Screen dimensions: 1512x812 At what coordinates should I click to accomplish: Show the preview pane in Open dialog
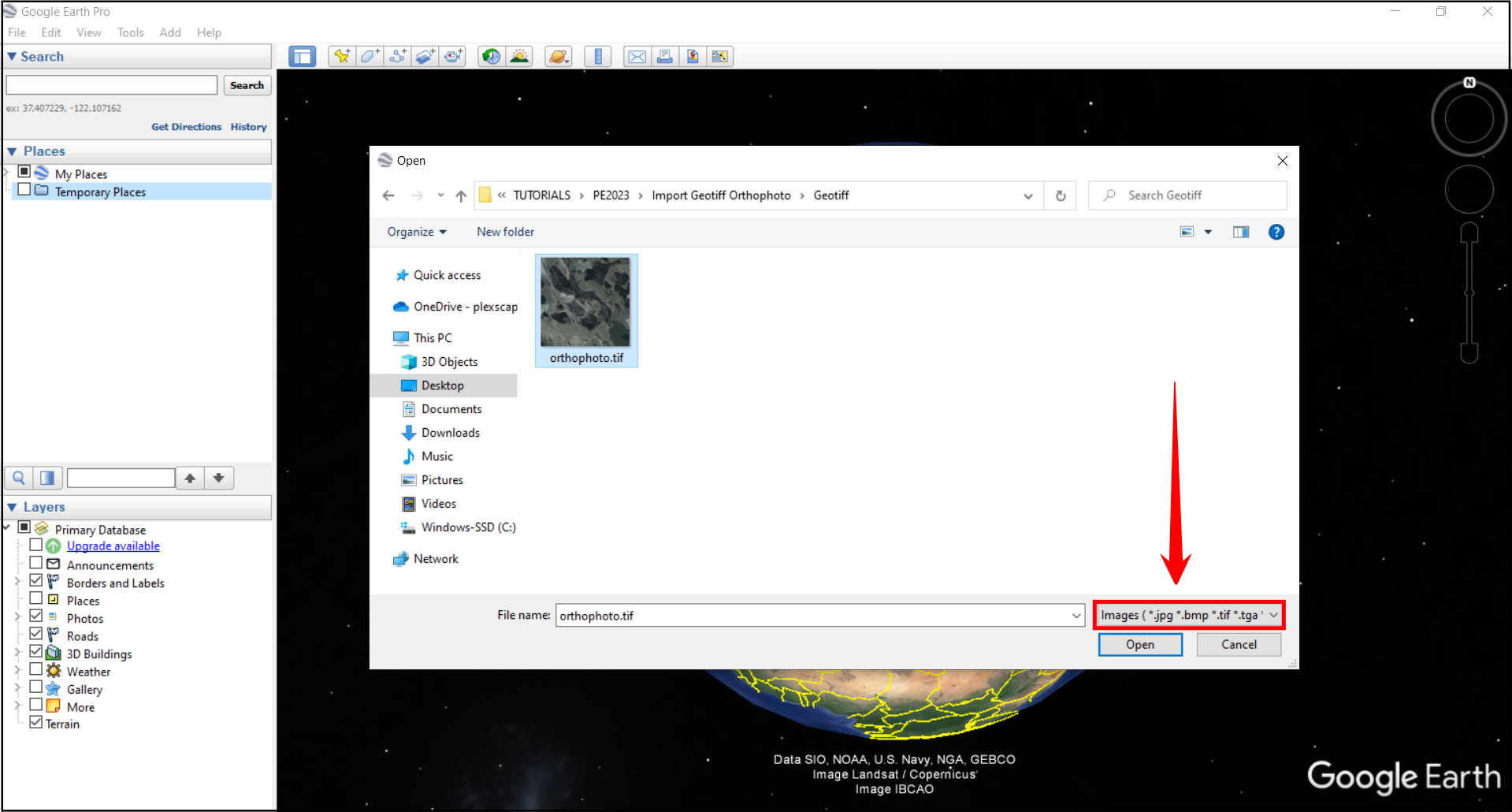(x=1241, y=232)
